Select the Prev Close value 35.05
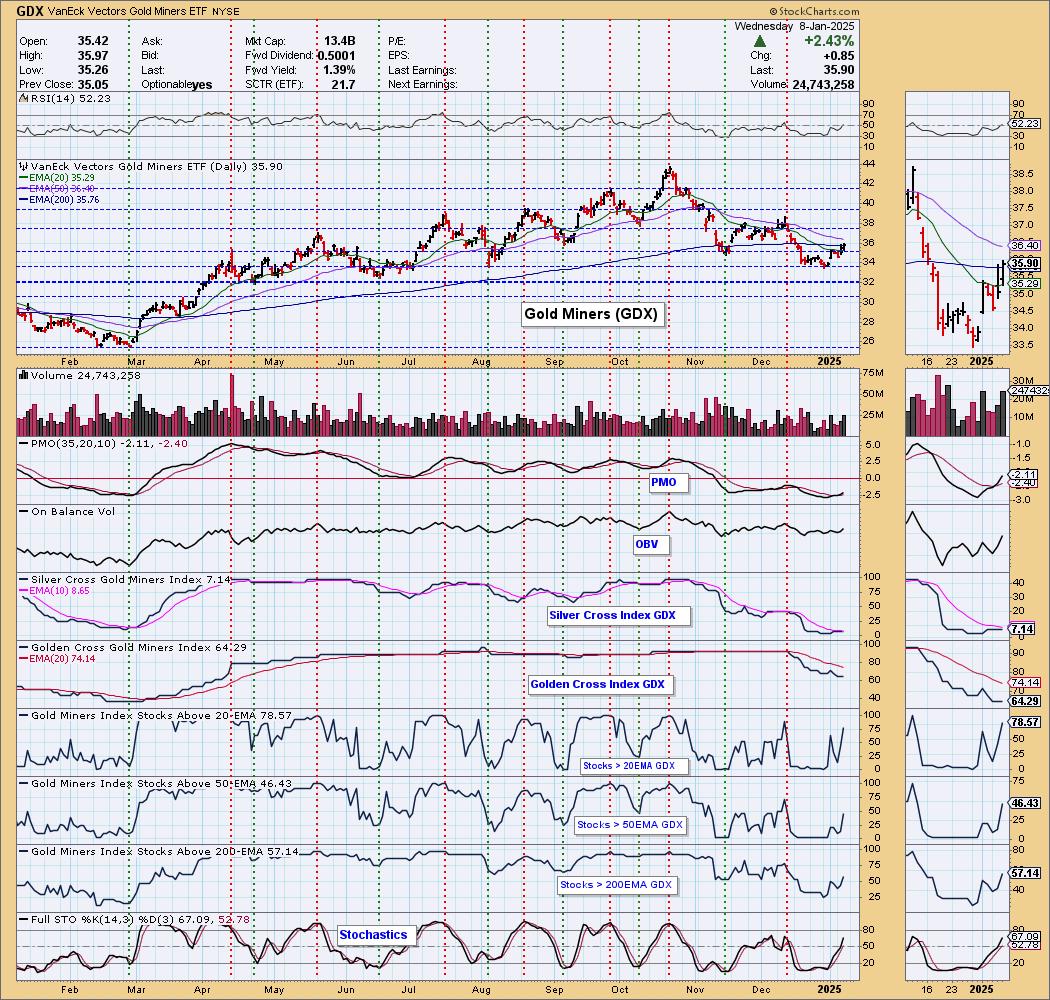Image resolution: width=1050 pixels, height=1000 pixels. pyautogui.click(x=93, y=84)
